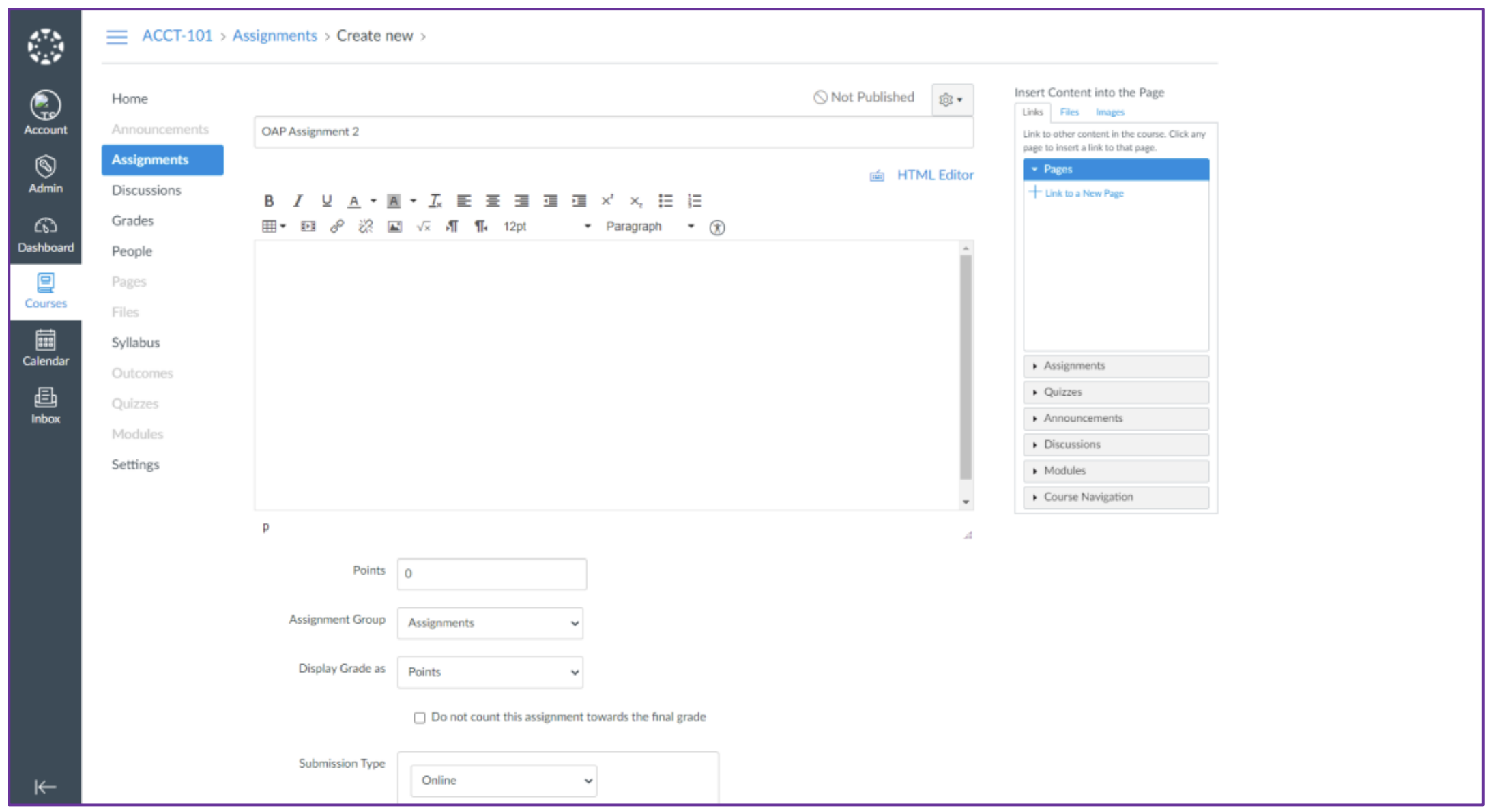Insert a table in the editor

click(x=274, y=227)
